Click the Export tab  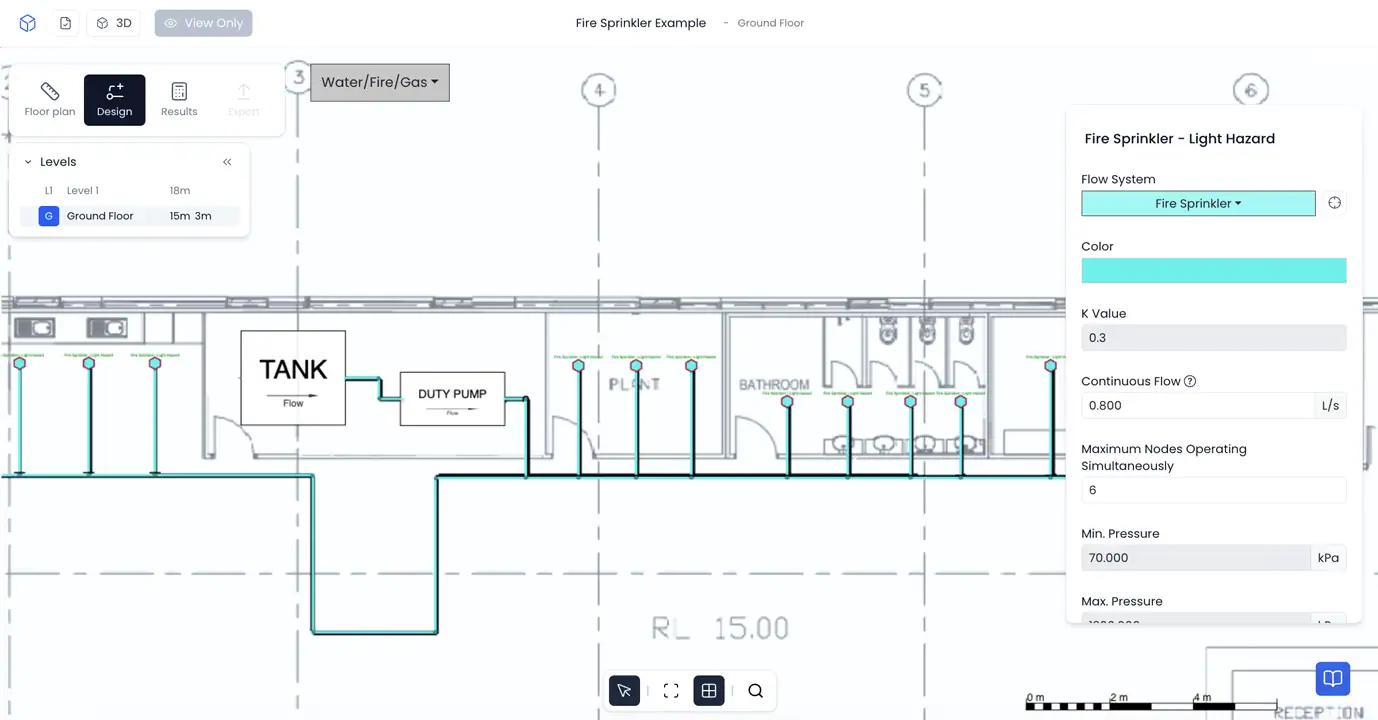243,100
